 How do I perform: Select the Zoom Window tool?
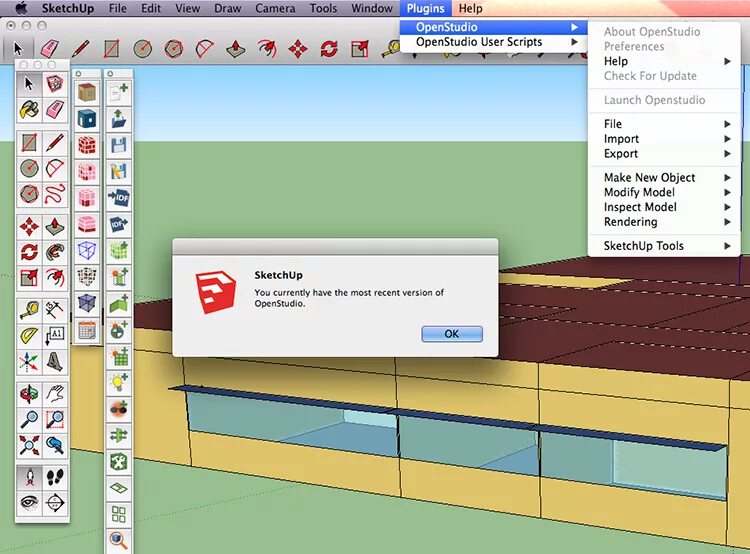tap(55, 420)
